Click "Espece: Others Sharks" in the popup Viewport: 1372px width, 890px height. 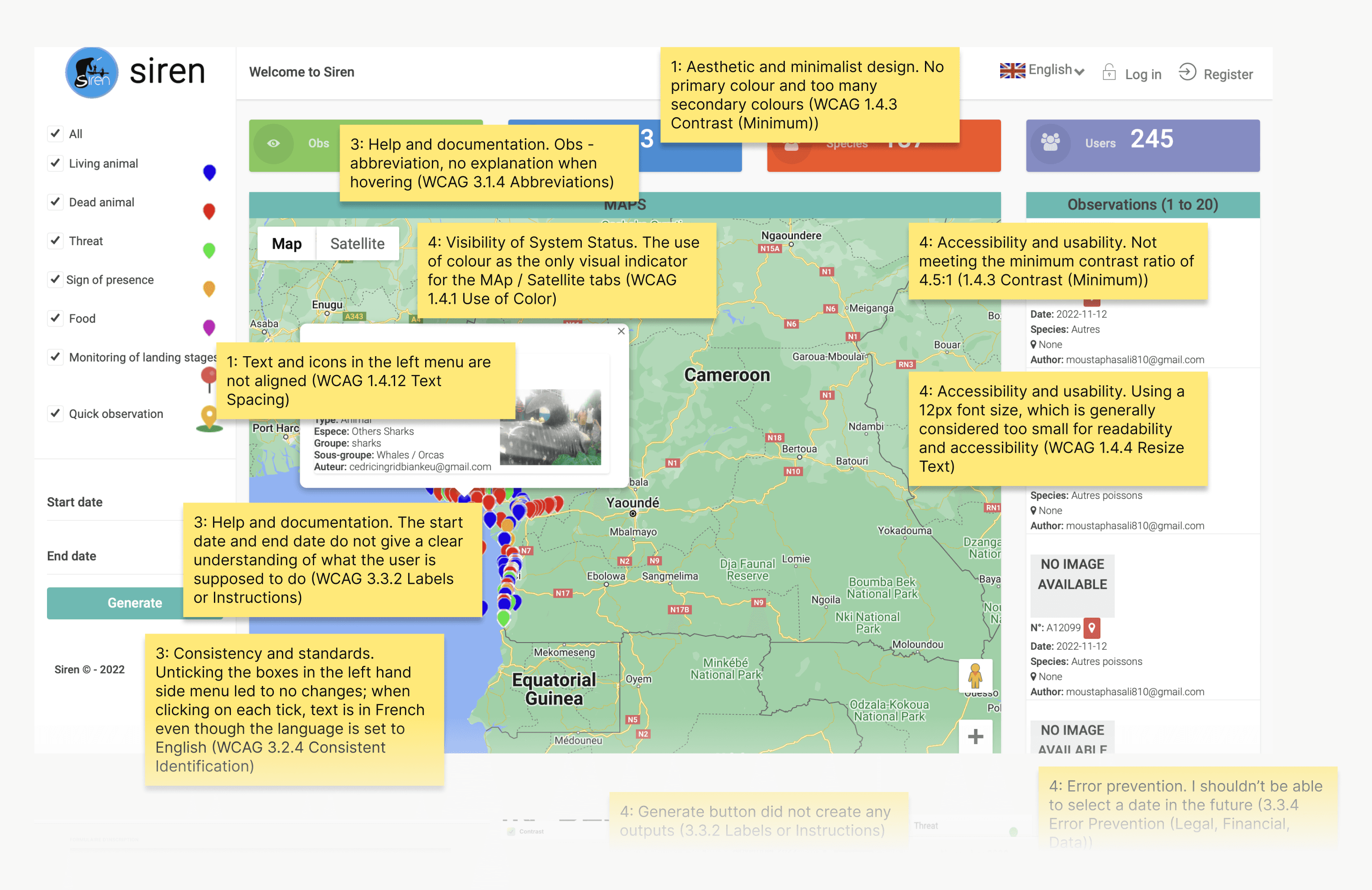point(364,431)
